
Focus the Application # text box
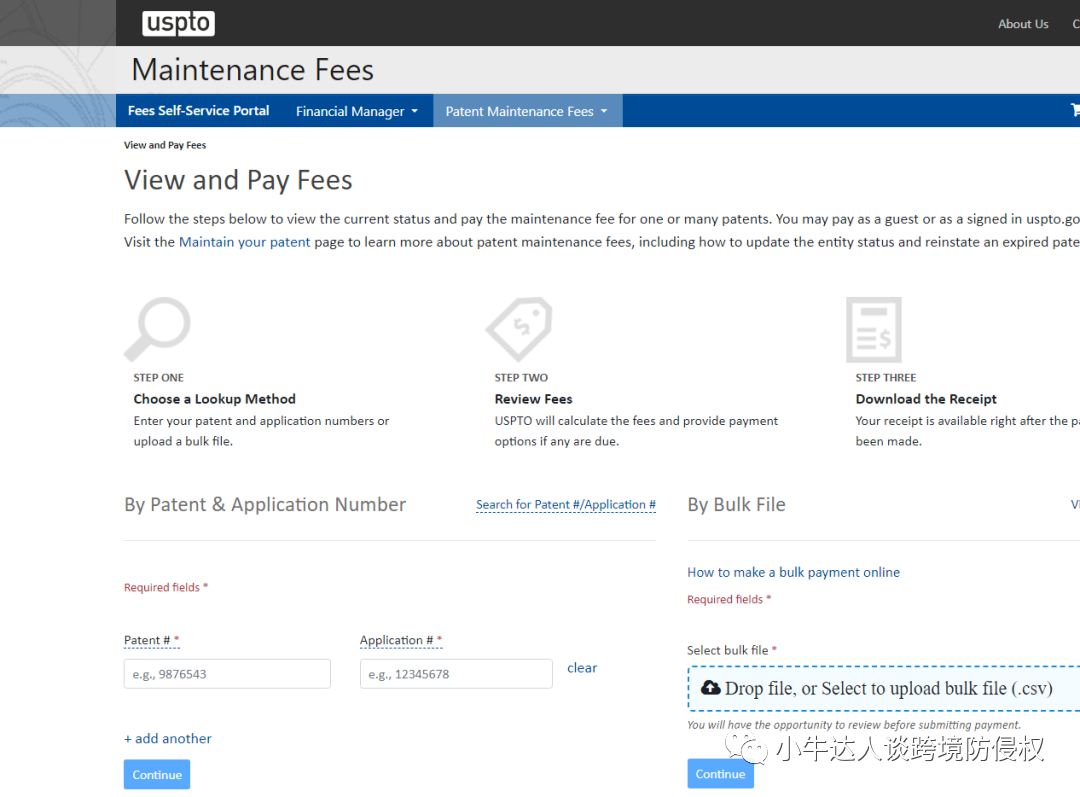(x=455, y=674)
